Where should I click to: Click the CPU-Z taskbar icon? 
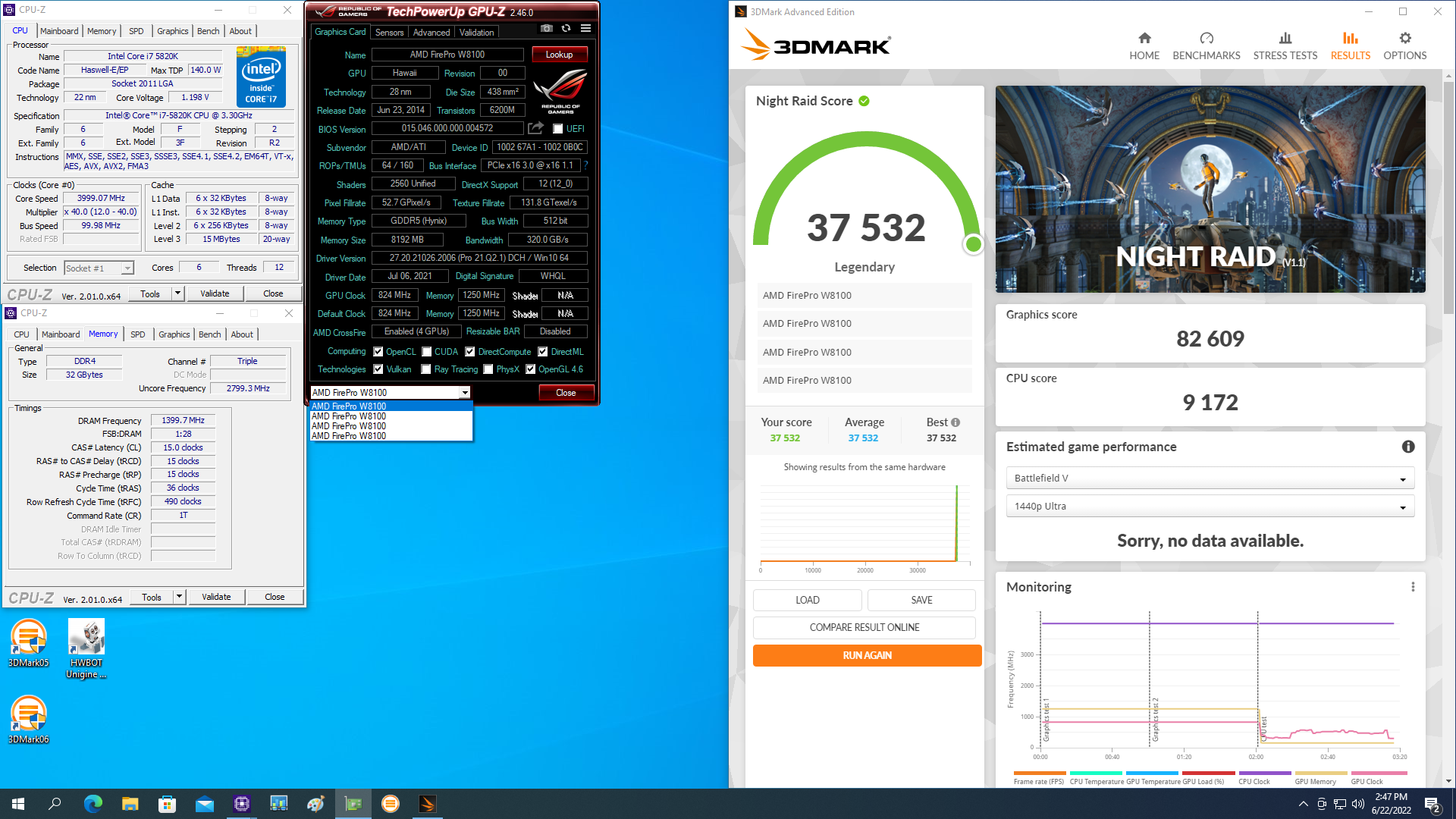241,804
